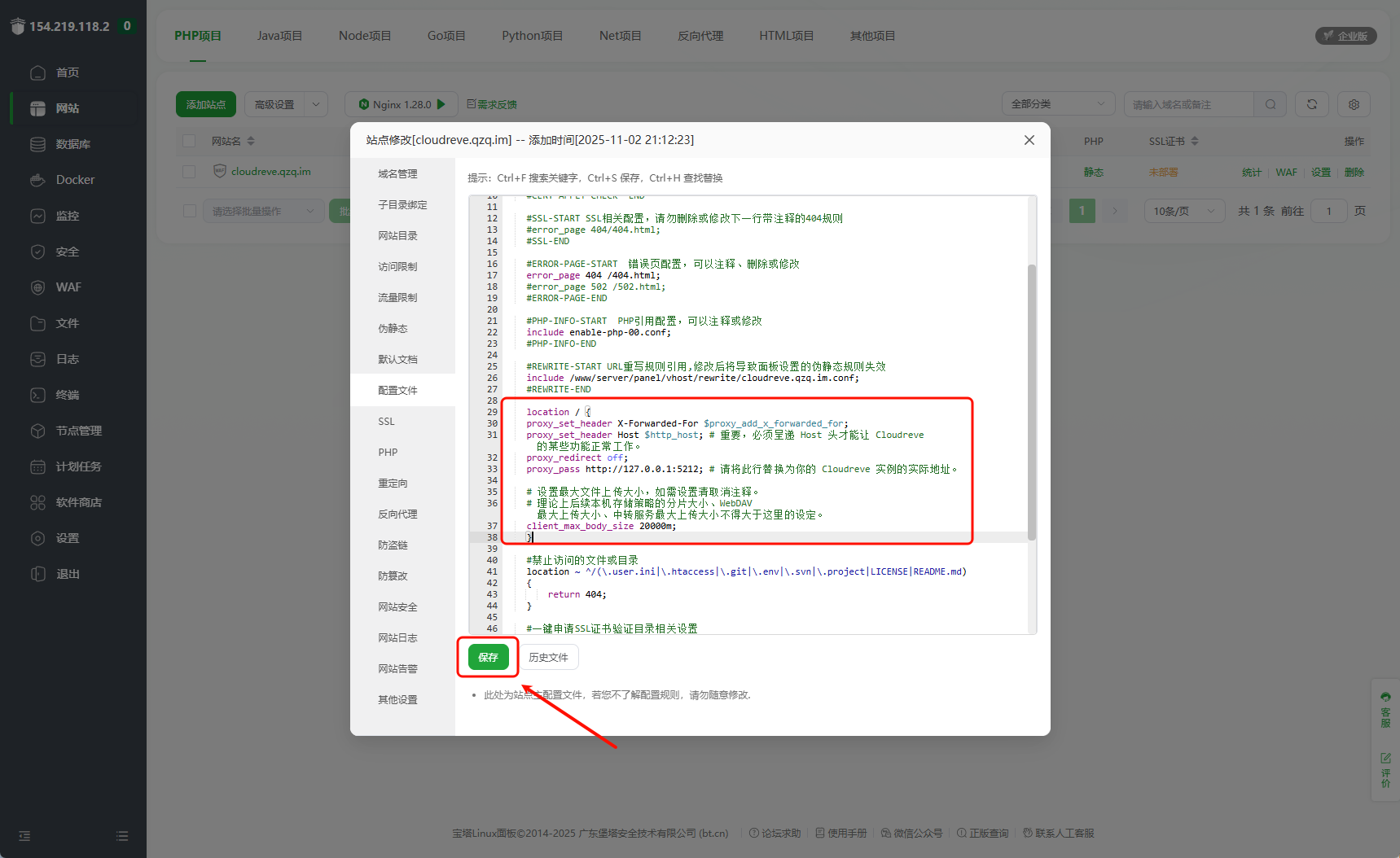Open the WAF shield icon in sidebar
1400x858 pixels.
click(37, 287)
